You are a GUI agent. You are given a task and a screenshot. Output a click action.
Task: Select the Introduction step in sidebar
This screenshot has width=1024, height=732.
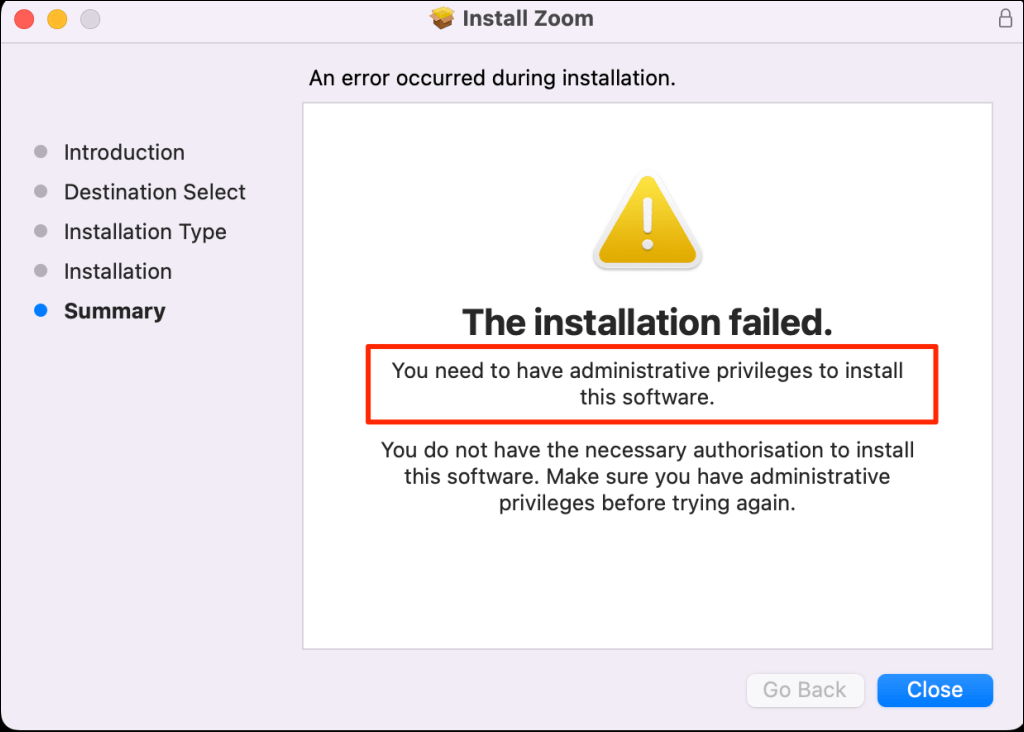124,152
